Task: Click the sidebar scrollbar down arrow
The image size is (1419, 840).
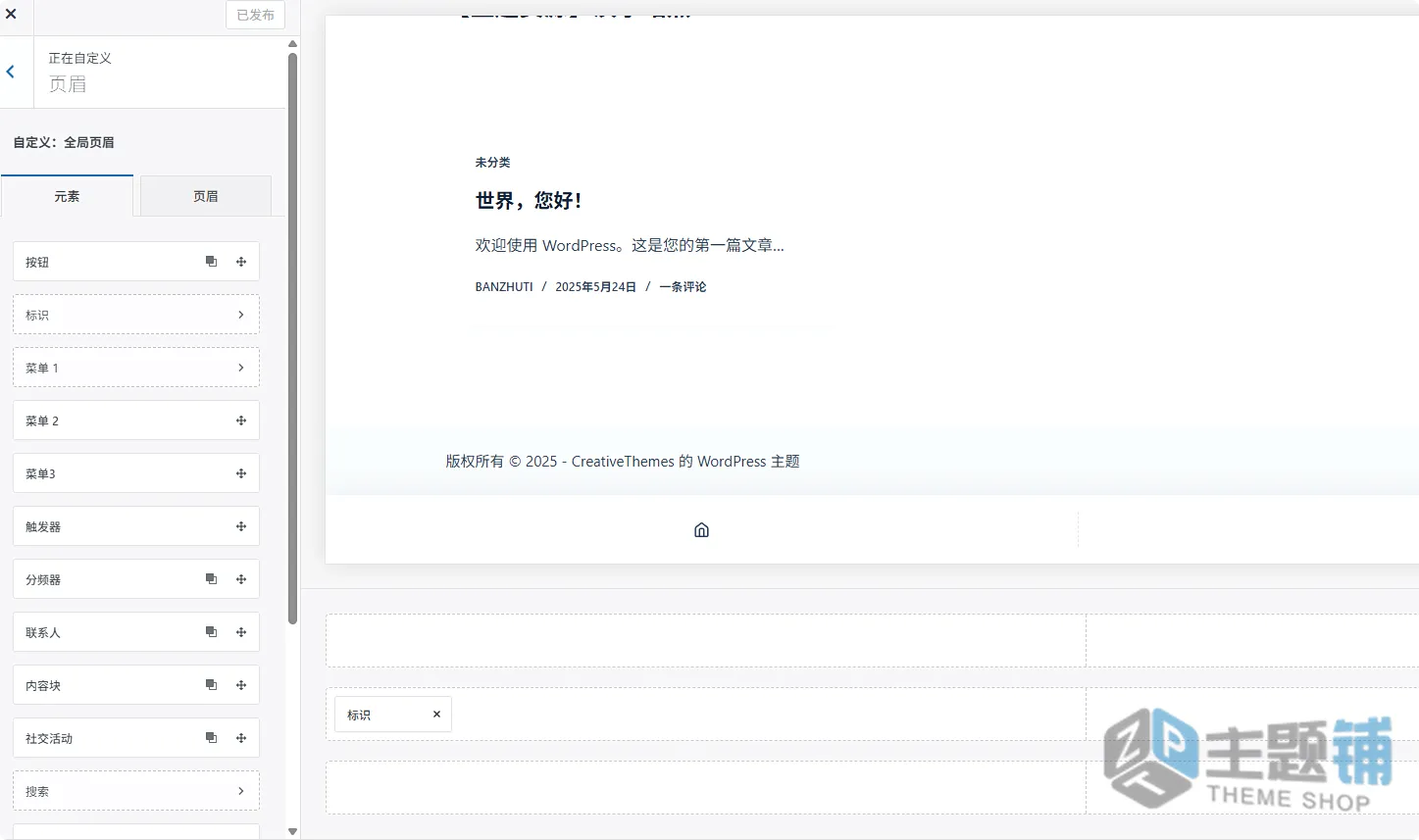Action: pos(292,831)
